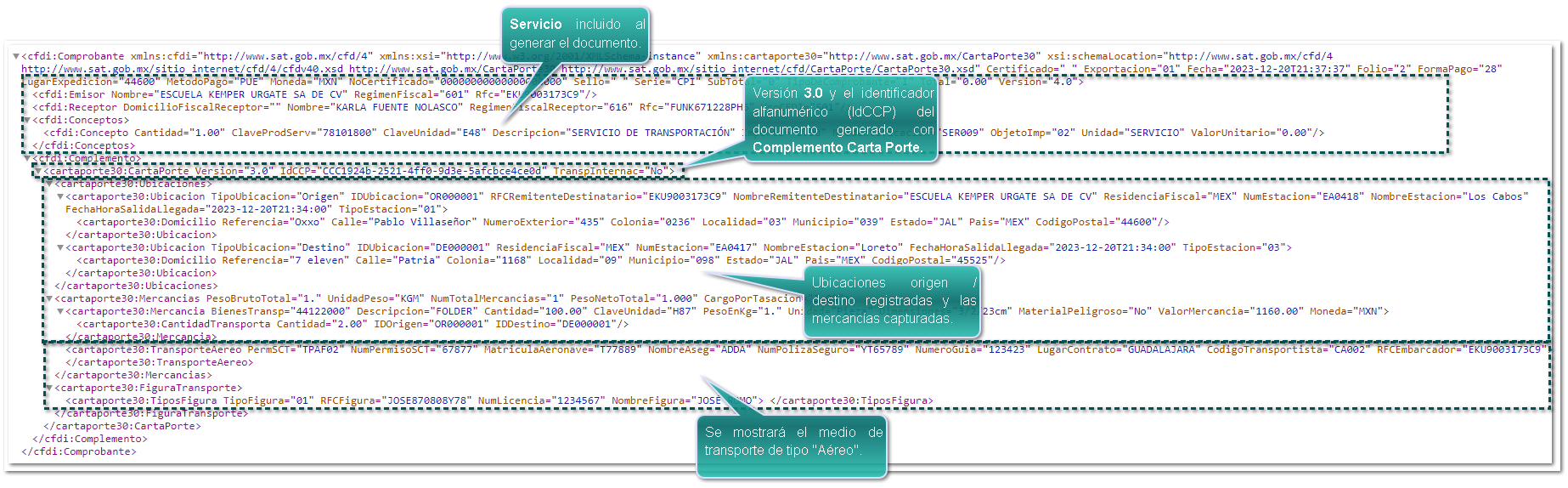This screenshot has height=488, width=1568.
Task: Click the Domicilio tag with Referencia "7 eleven"
Action: (x=146, y=260)
